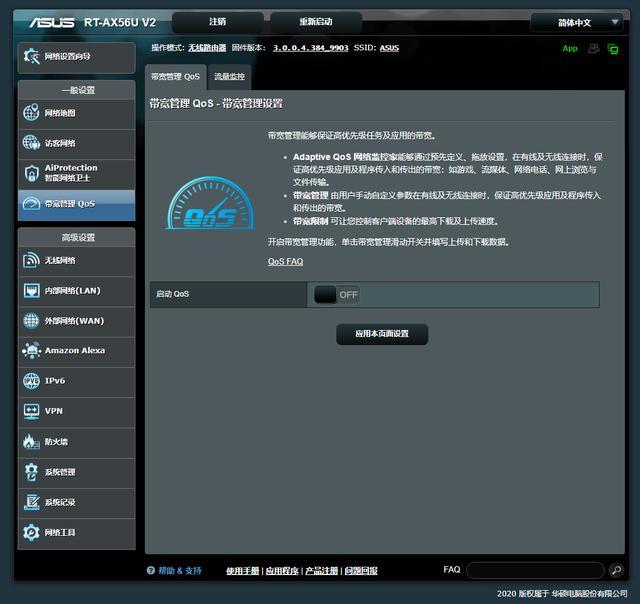This screenshot has height=604, width=640.
Task: Click the IPv6 globe icon
Action: (31, 381)
